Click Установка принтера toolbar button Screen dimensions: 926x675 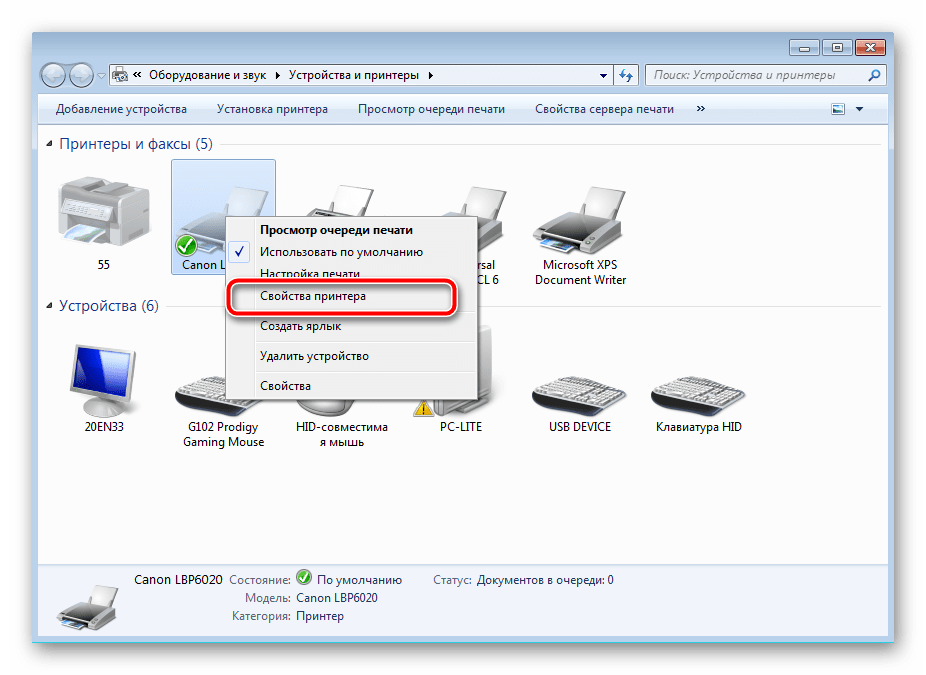[272, 109]
